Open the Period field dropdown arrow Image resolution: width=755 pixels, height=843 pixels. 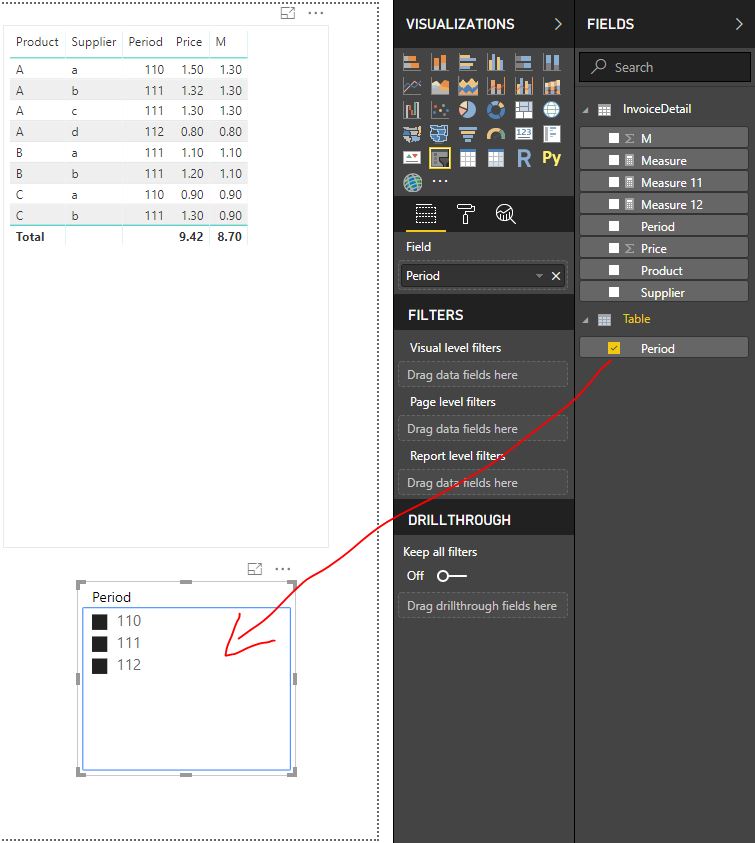click(539, 276)
